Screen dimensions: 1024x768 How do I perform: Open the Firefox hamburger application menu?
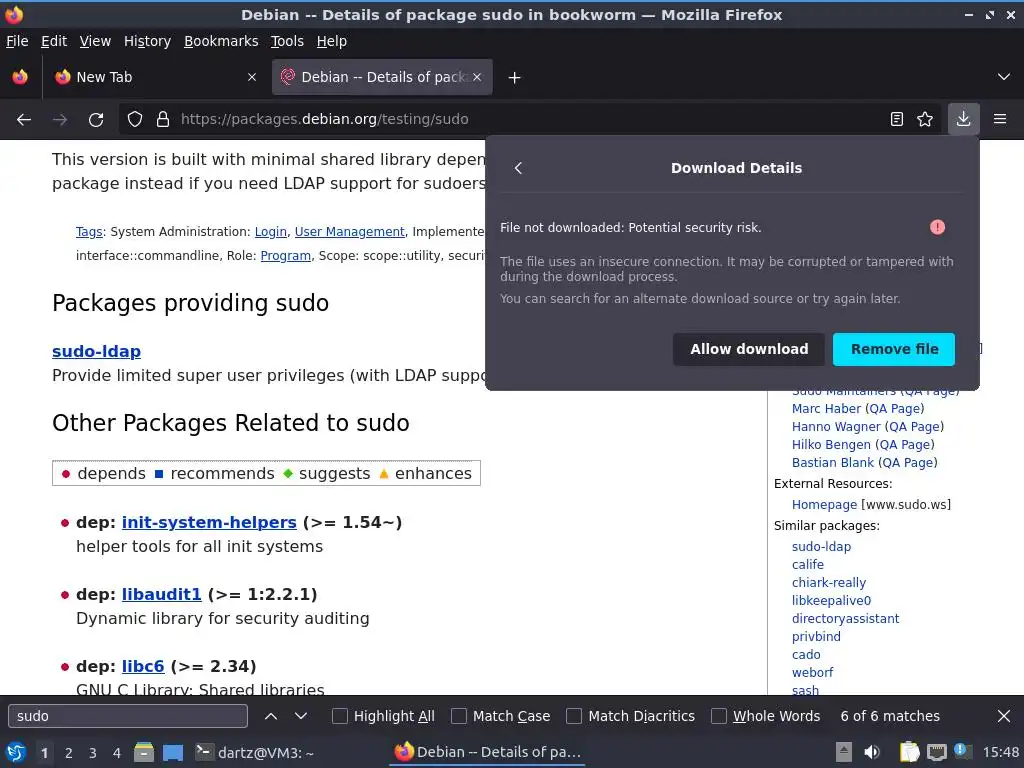coord(1000,119)
